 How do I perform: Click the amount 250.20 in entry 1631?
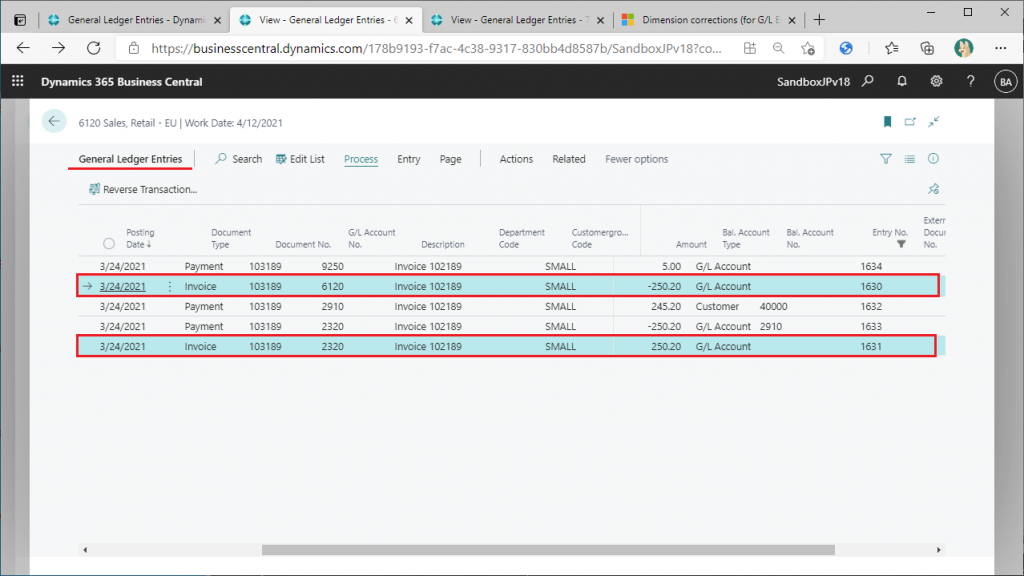(665, 346)
